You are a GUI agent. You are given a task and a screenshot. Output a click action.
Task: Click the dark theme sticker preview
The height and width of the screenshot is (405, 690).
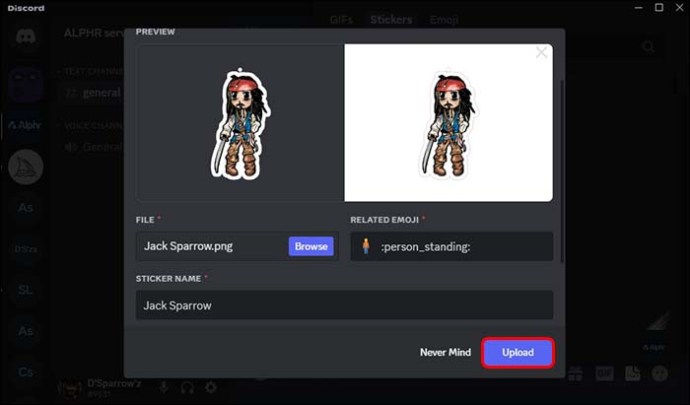point(240,123)
